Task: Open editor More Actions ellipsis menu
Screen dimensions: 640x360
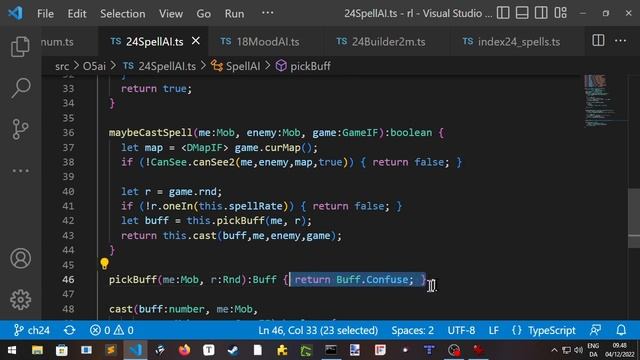Action: pyautogui.click(x=620, y=40)
